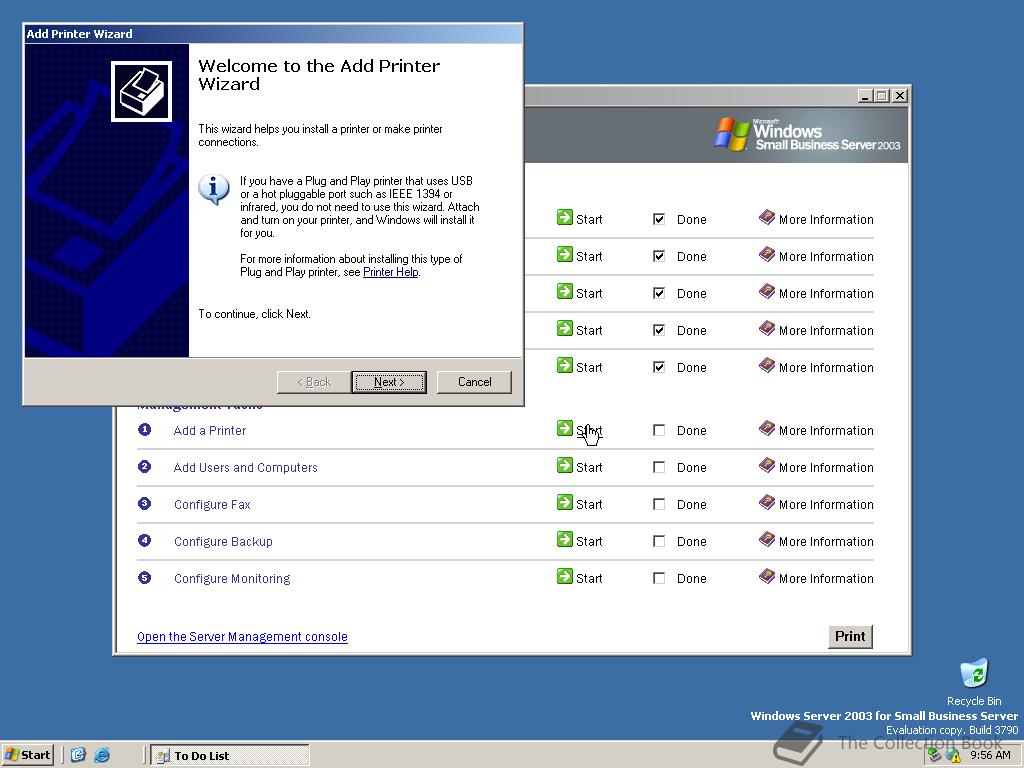Click the Start arrow icon for Configure Fax
The image size is (1024, 768).
[x=564, y=502]
